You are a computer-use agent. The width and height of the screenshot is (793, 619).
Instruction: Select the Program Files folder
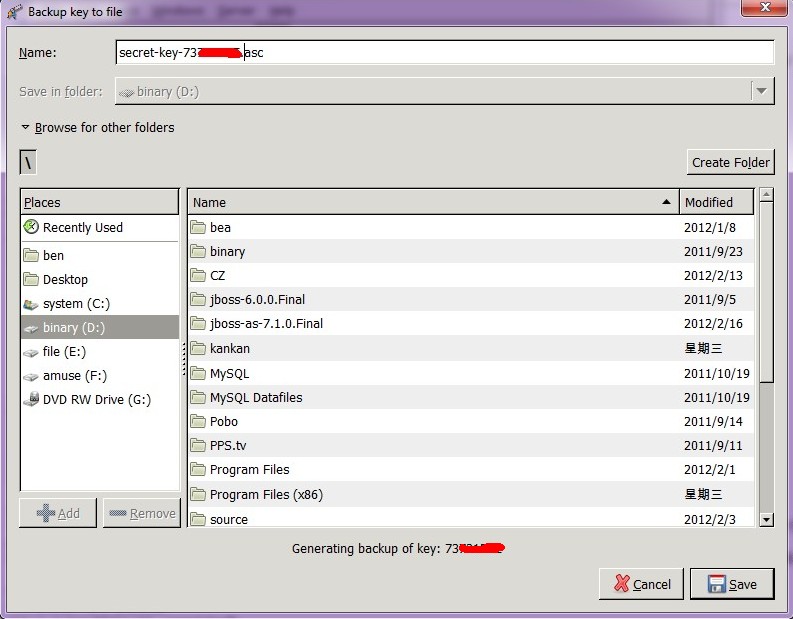point(471,470)
